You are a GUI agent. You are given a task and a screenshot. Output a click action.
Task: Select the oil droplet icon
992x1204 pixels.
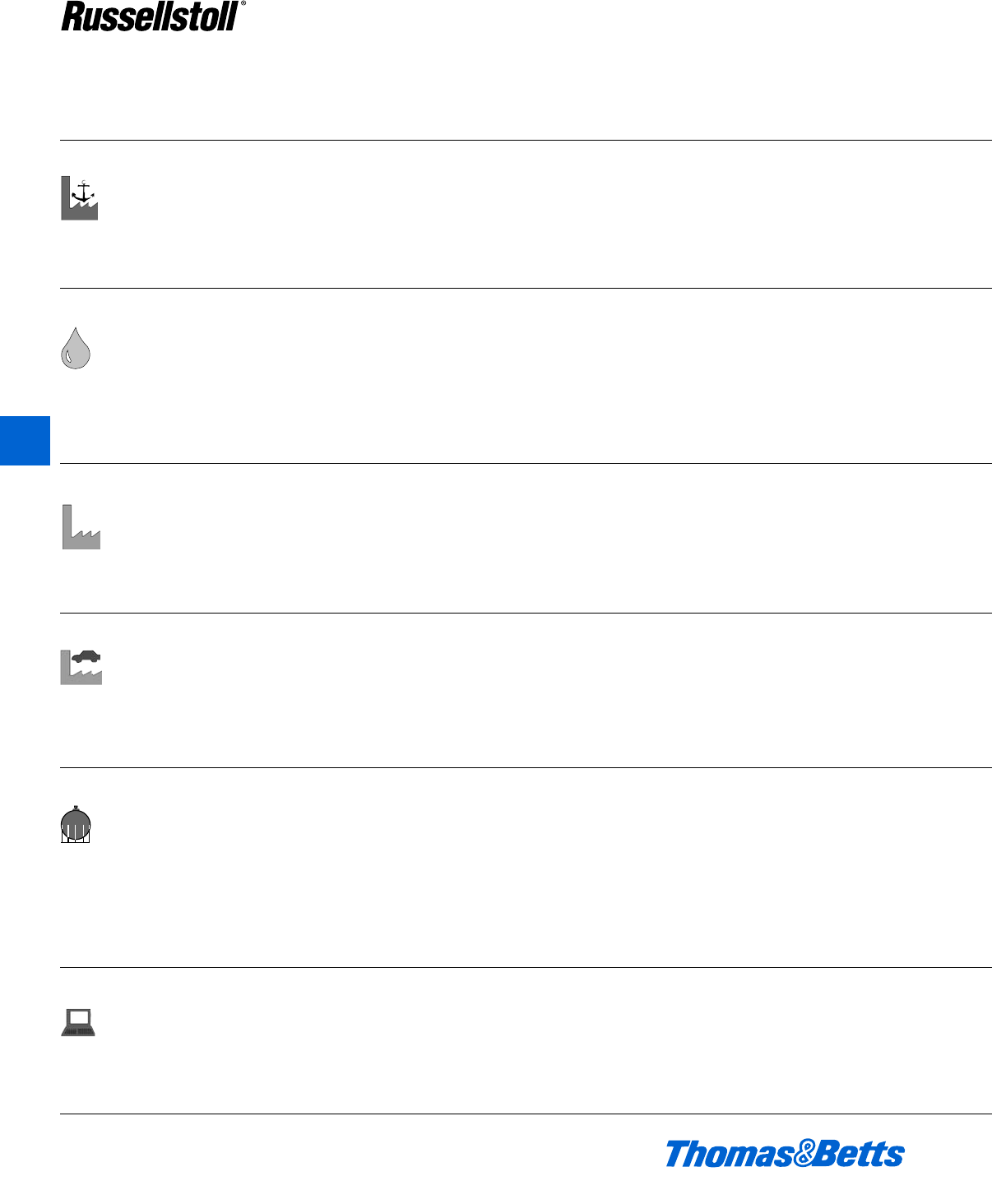click(76, 348)
